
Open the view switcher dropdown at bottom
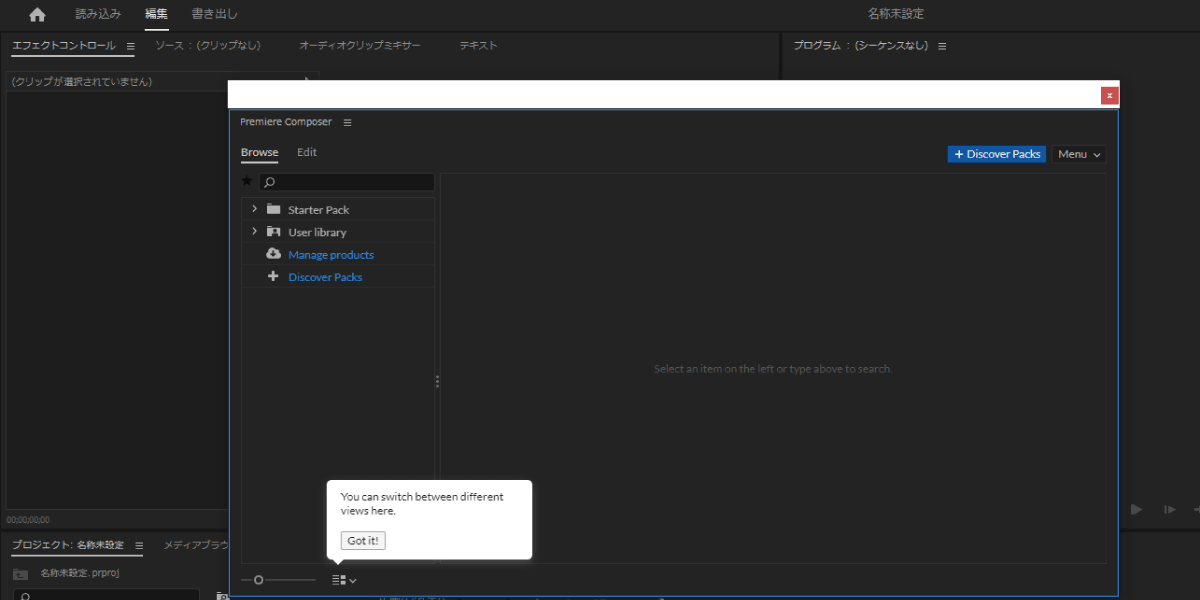click(345, 580)
